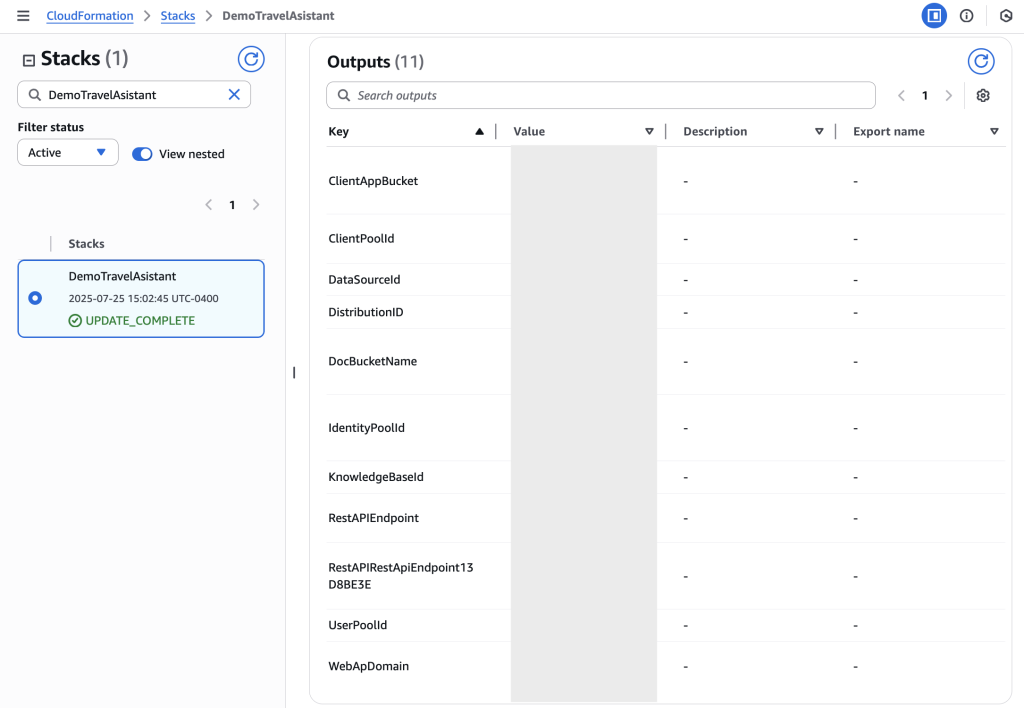Go to previous page of outputs

click(901, 95)
